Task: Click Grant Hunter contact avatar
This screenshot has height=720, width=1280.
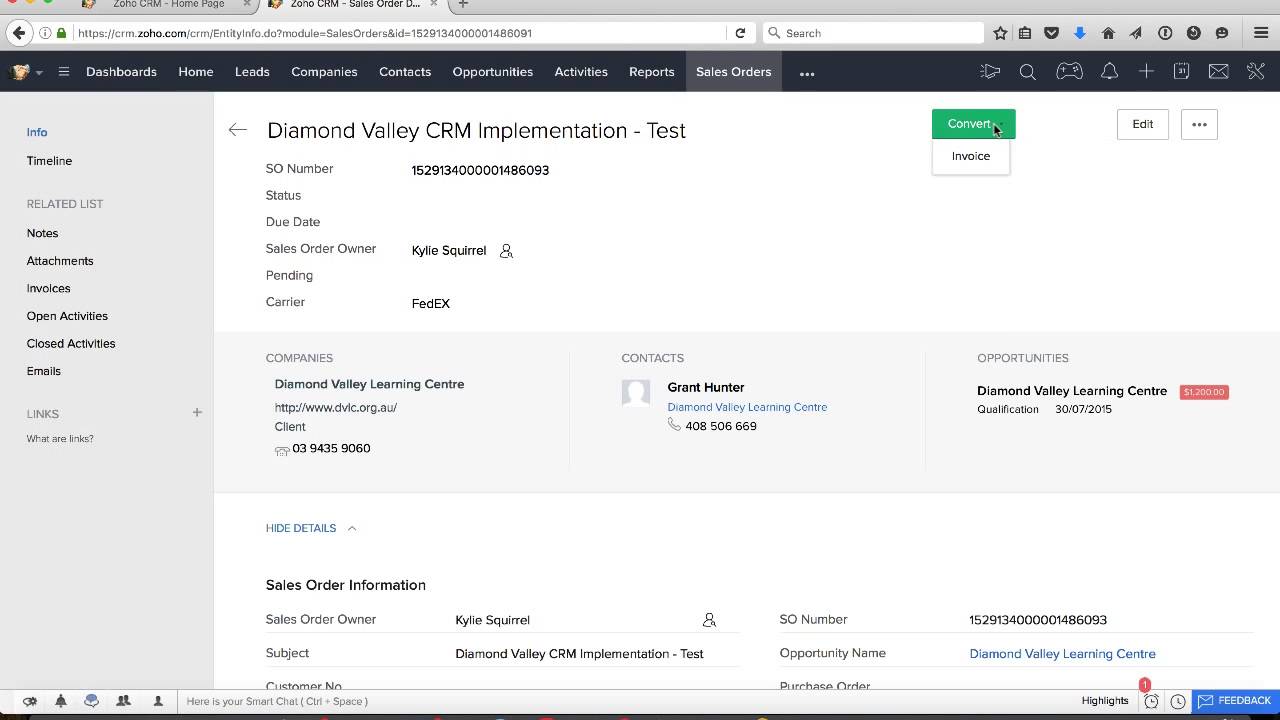Action: coord(636,393)
